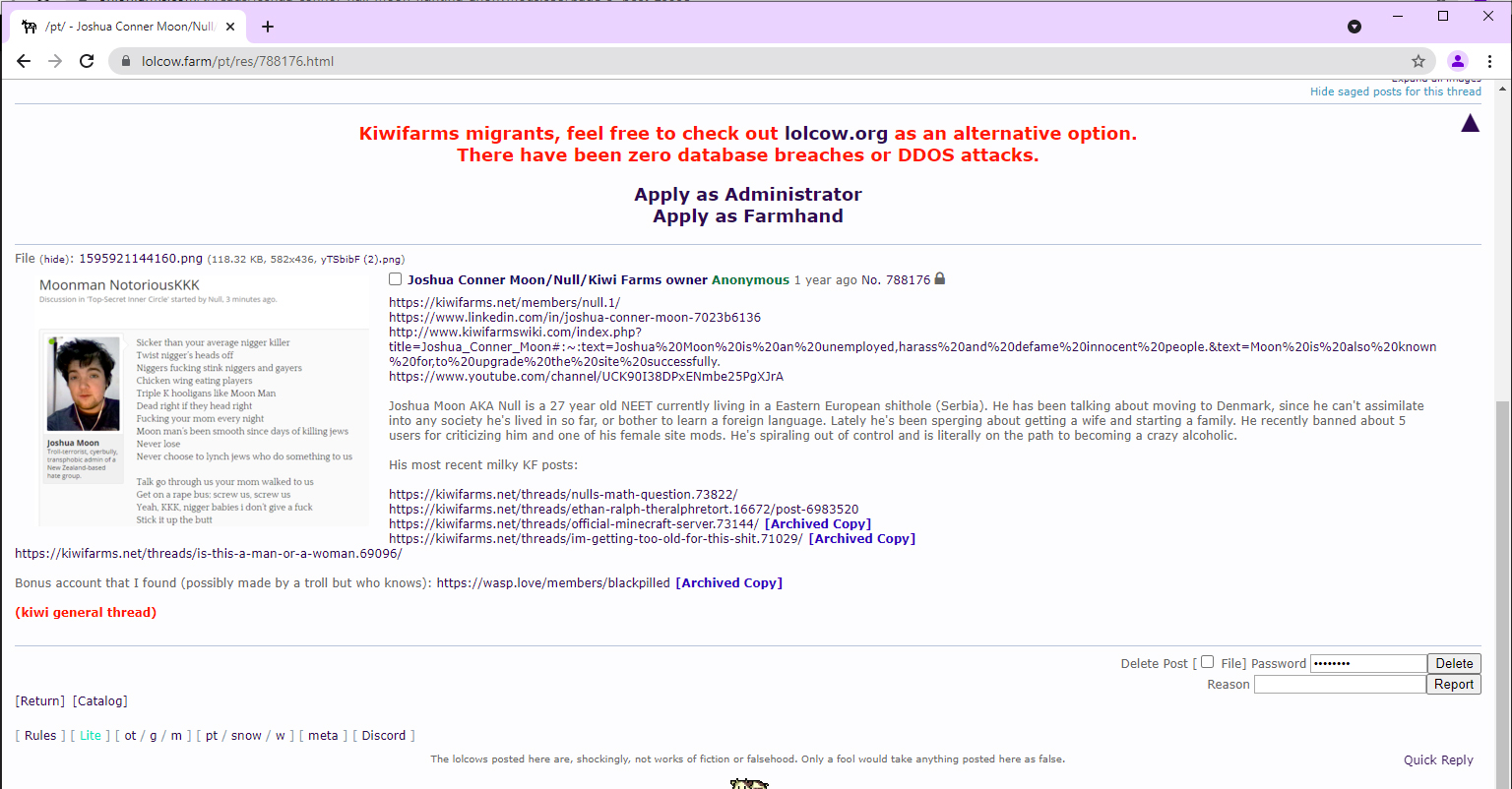Click the kiwifarms.net/members/null.1 URL text

coord(504,303)
